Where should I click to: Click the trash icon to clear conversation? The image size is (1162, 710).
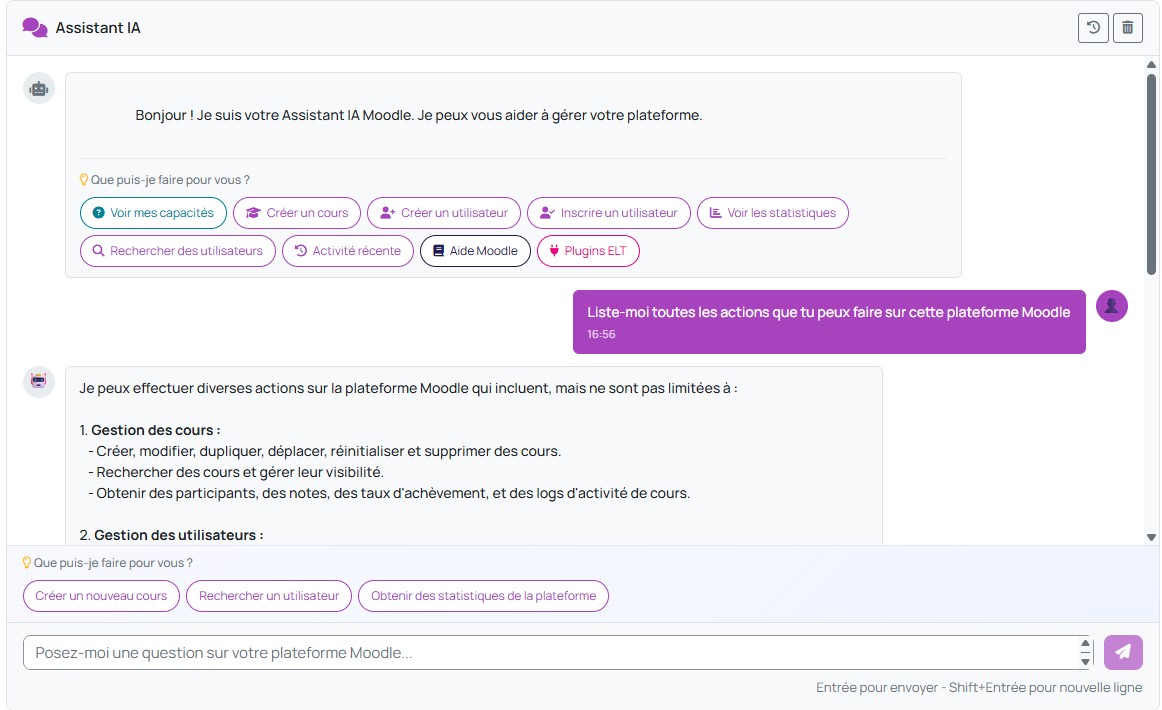tap(1127, 28)
